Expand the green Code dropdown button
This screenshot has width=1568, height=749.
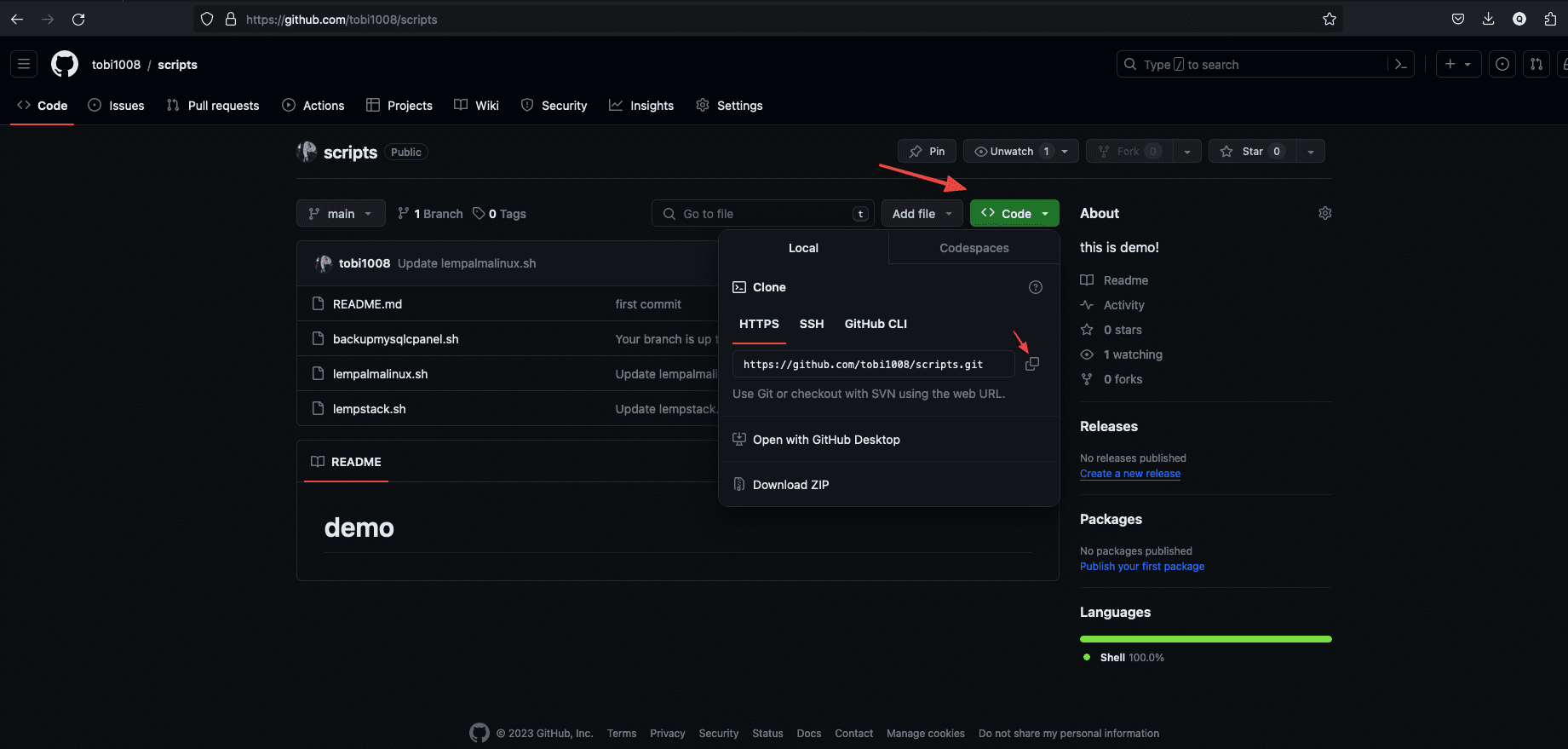(x=1014, y=214)
